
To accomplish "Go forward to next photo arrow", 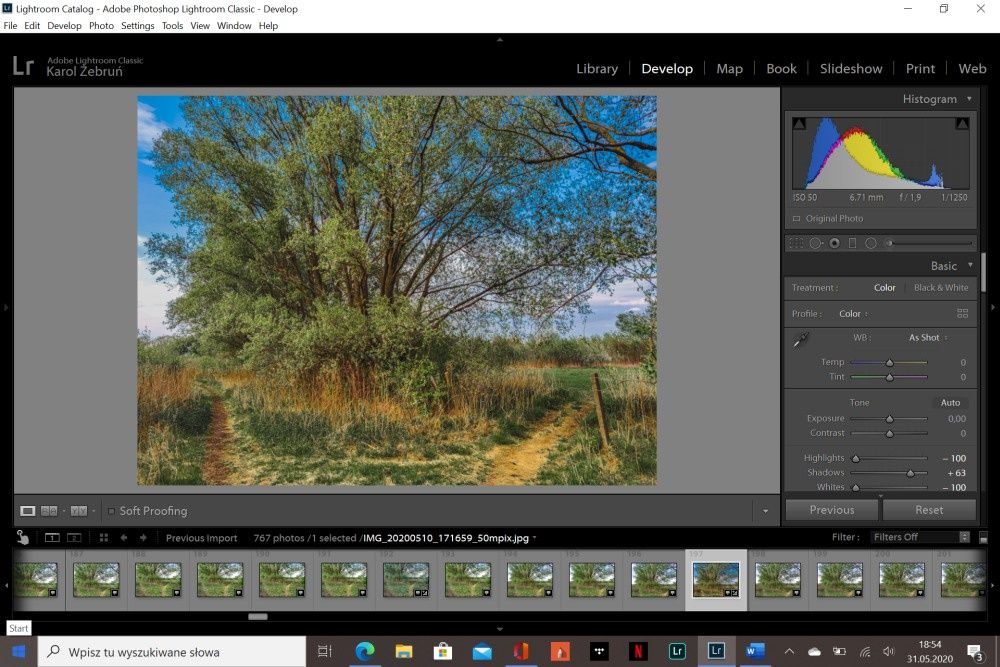I will 143,538.
